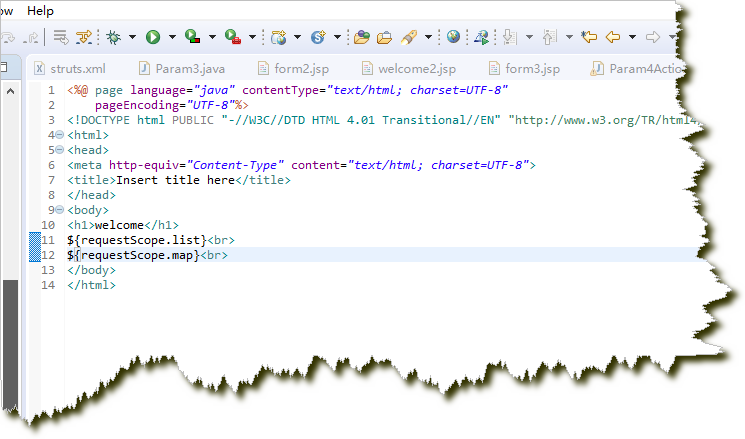Click the Debug bug icon
Image resolution: width=745 pixels, height=439 pixels.
(114, 37)
